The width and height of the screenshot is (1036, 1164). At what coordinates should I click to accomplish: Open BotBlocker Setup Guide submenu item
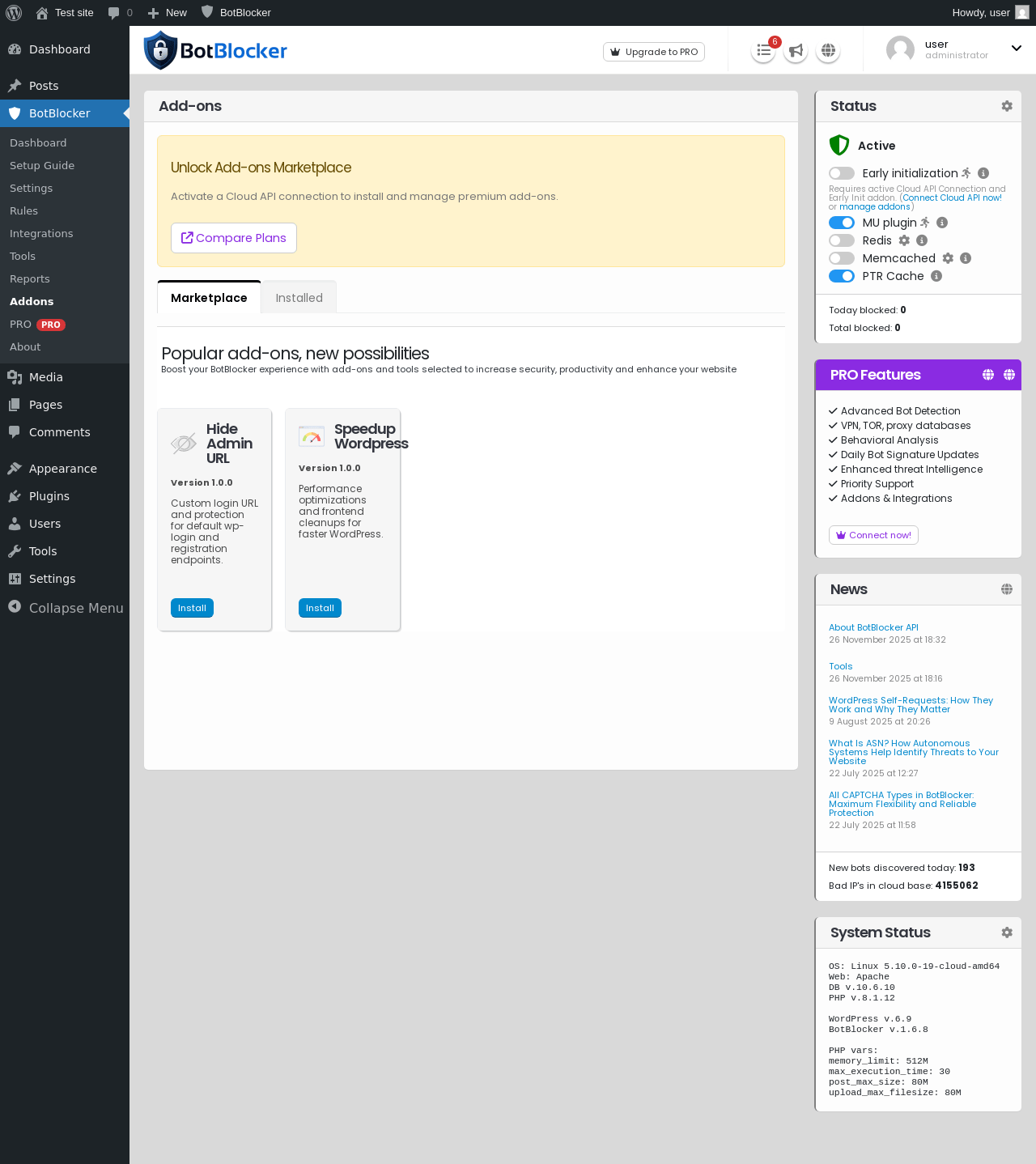click(42, 165)
